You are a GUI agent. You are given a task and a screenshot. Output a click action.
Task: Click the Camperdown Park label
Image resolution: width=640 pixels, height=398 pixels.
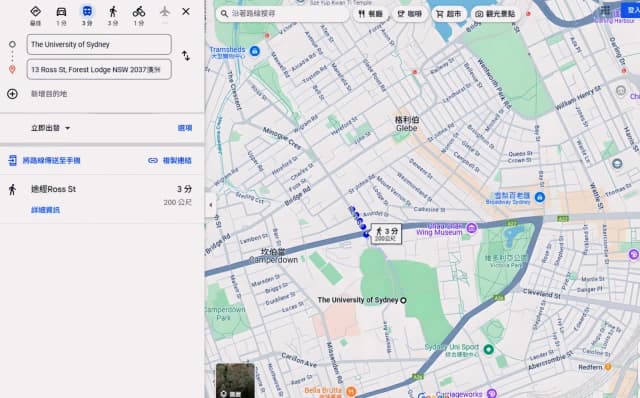[x=224, y=313]
